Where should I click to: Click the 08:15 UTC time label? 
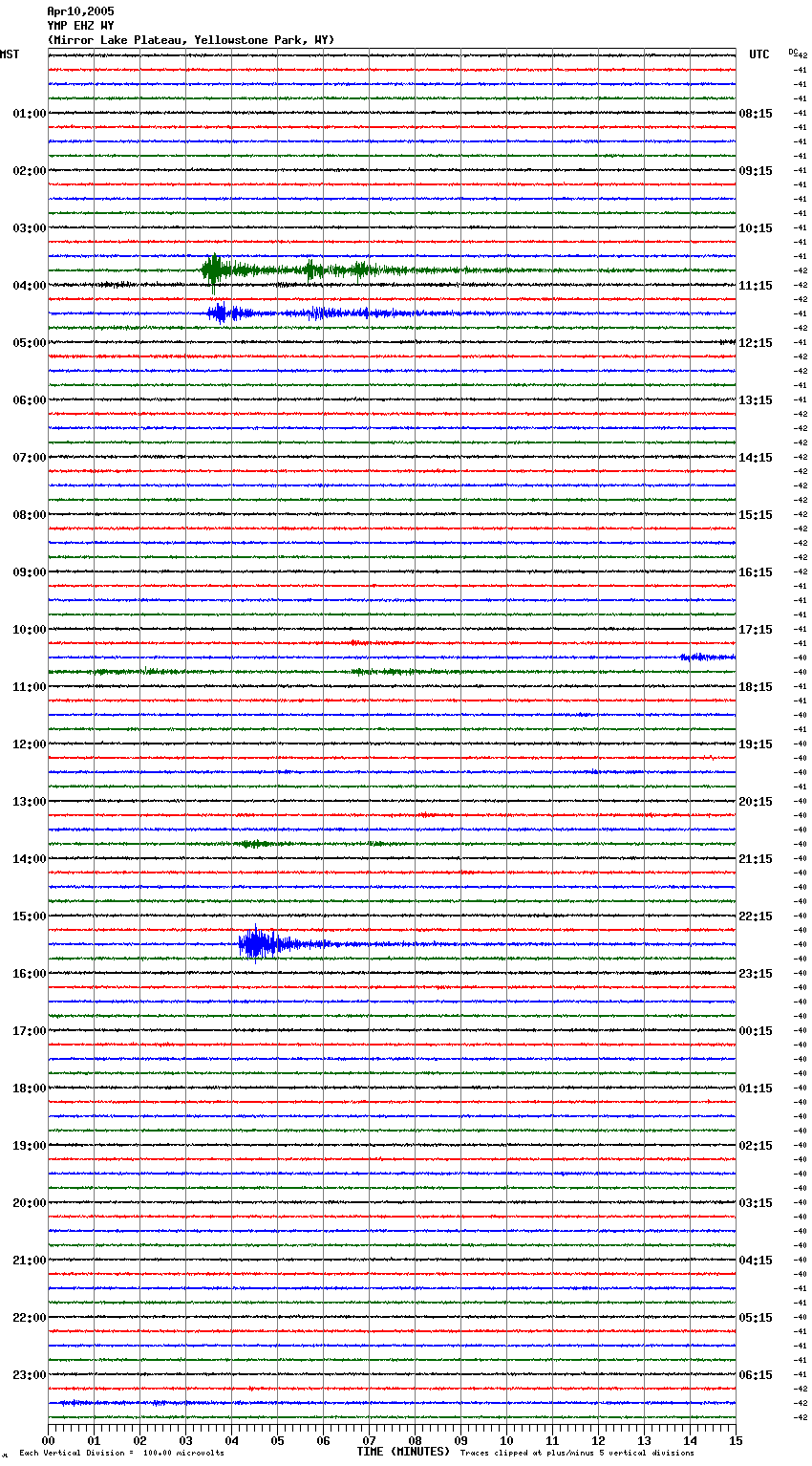pyautogui.click(x=756, y=114)
